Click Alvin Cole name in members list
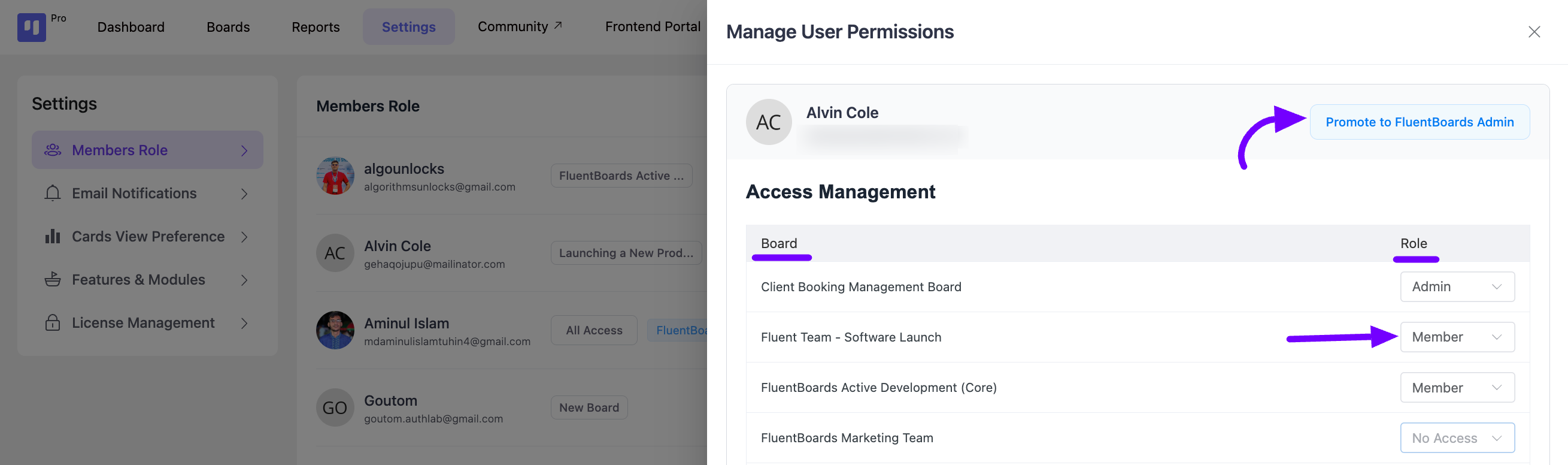 (398, 246)
